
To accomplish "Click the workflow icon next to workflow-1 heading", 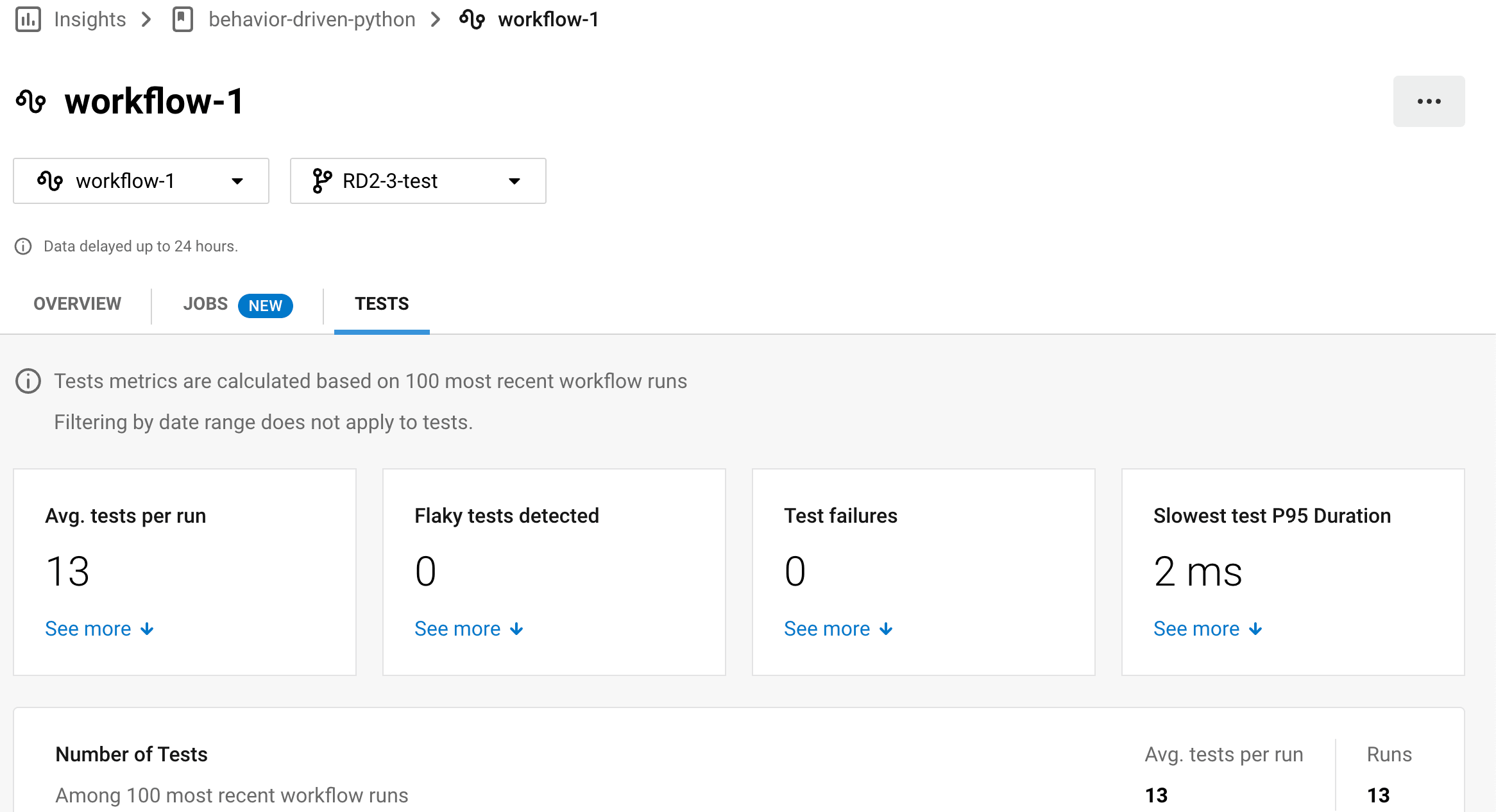I will coord(30,101).
